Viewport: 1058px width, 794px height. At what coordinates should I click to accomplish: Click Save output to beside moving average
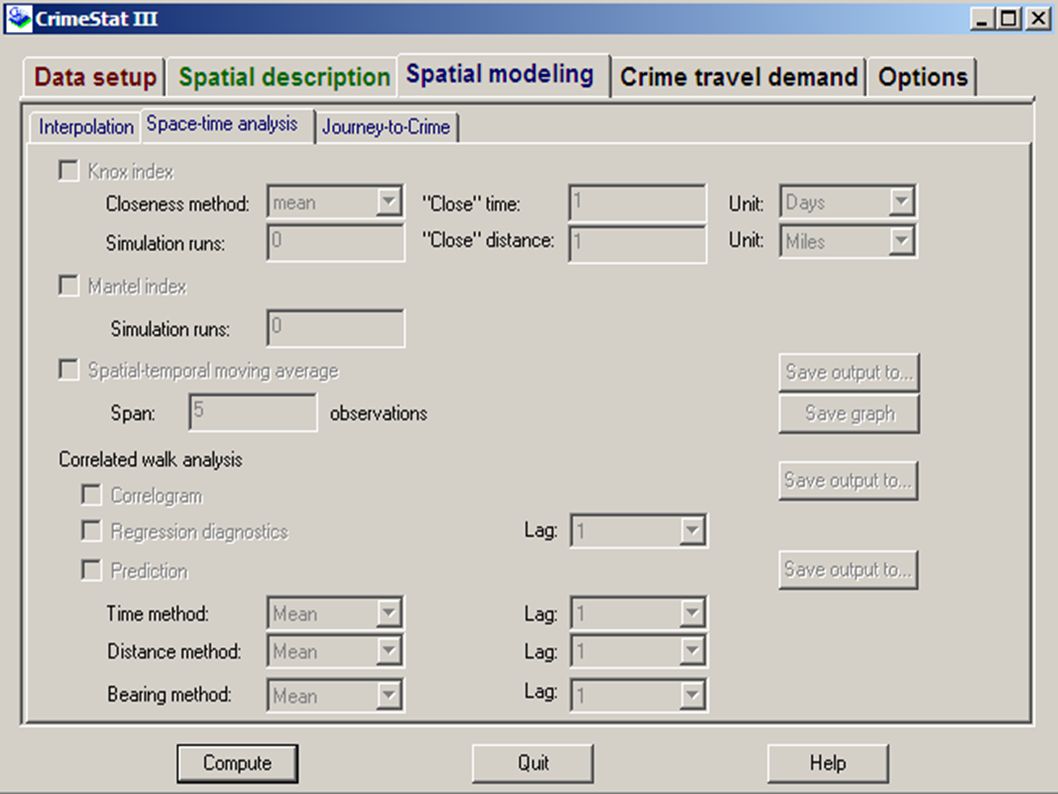[849, 372]
